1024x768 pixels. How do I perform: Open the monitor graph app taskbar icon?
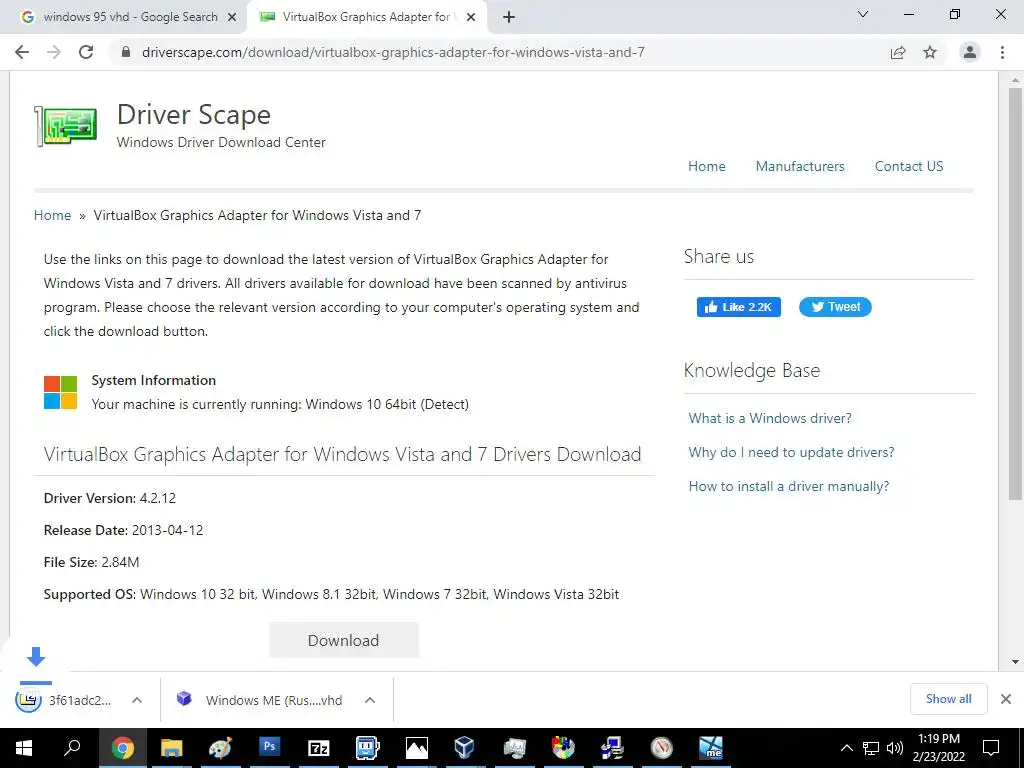pyautogui.click(x=515, y=748)
